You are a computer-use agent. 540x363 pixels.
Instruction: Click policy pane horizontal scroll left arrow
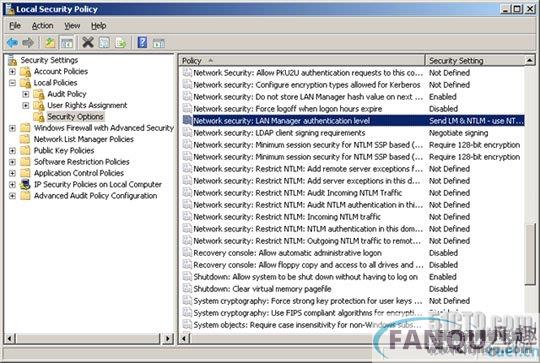[x=185, y=339]
